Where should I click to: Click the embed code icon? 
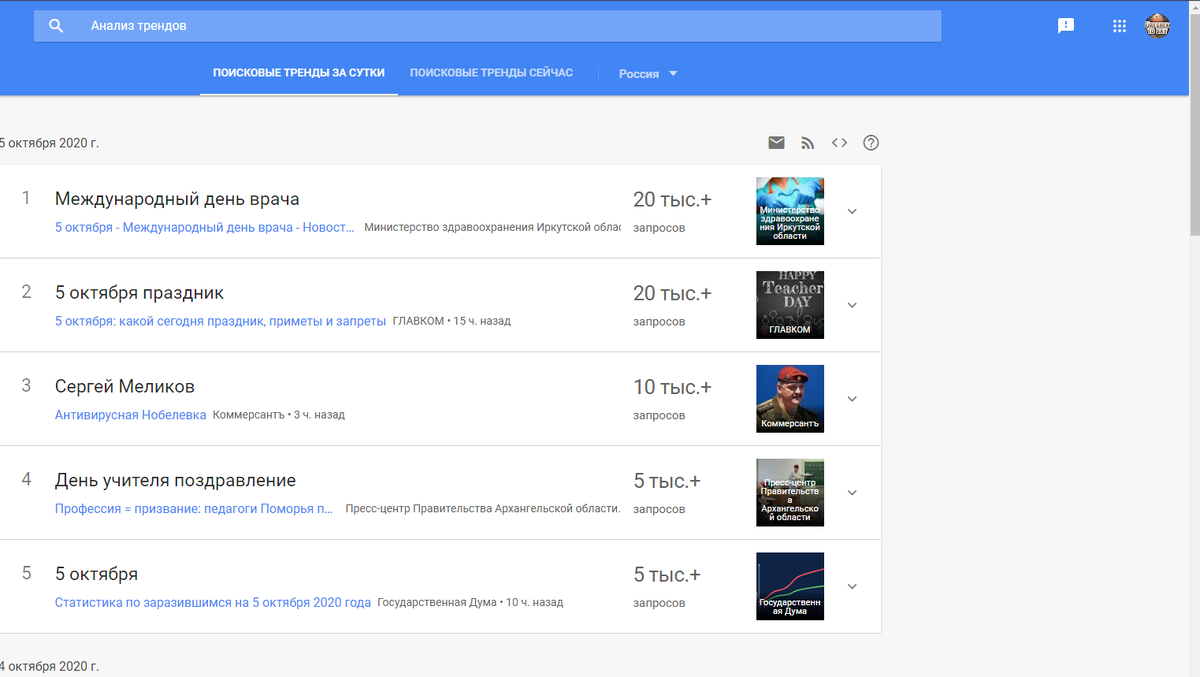840,143
